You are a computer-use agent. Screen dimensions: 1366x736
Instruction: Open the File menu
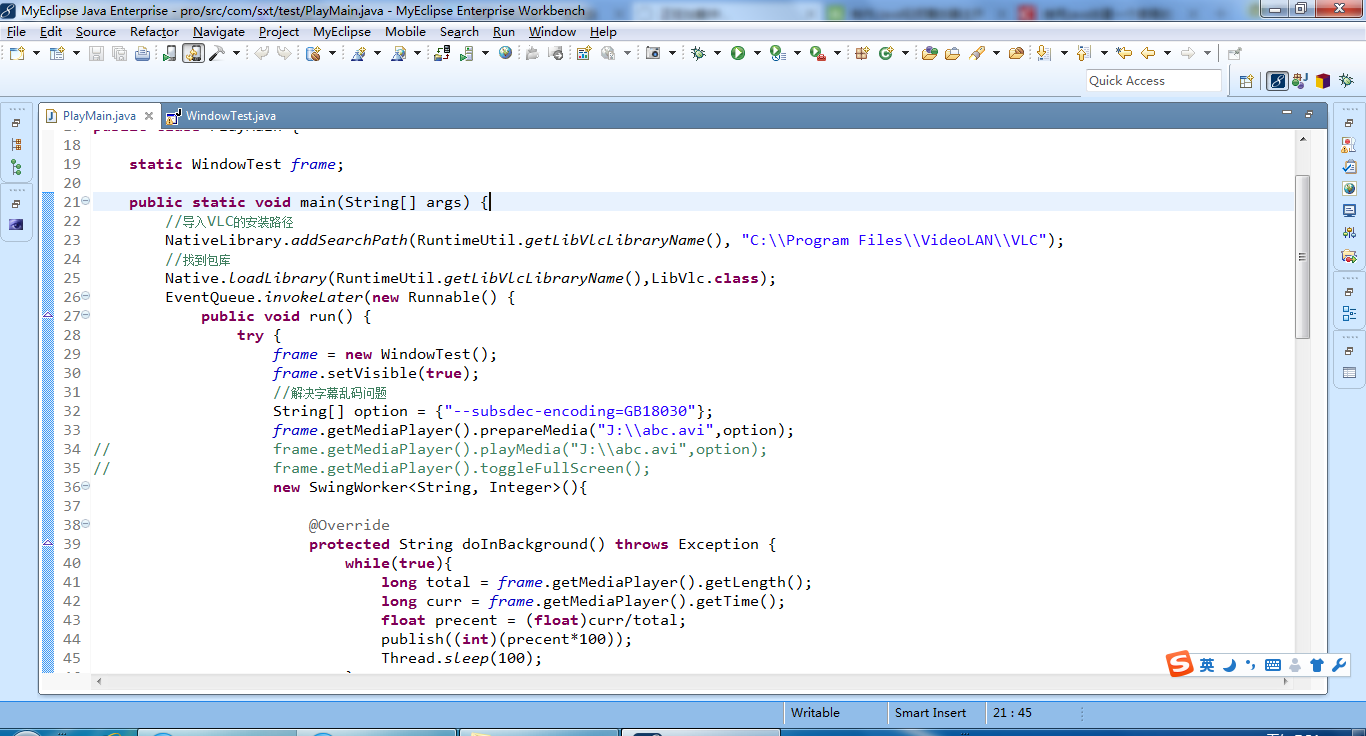point(16,31)
